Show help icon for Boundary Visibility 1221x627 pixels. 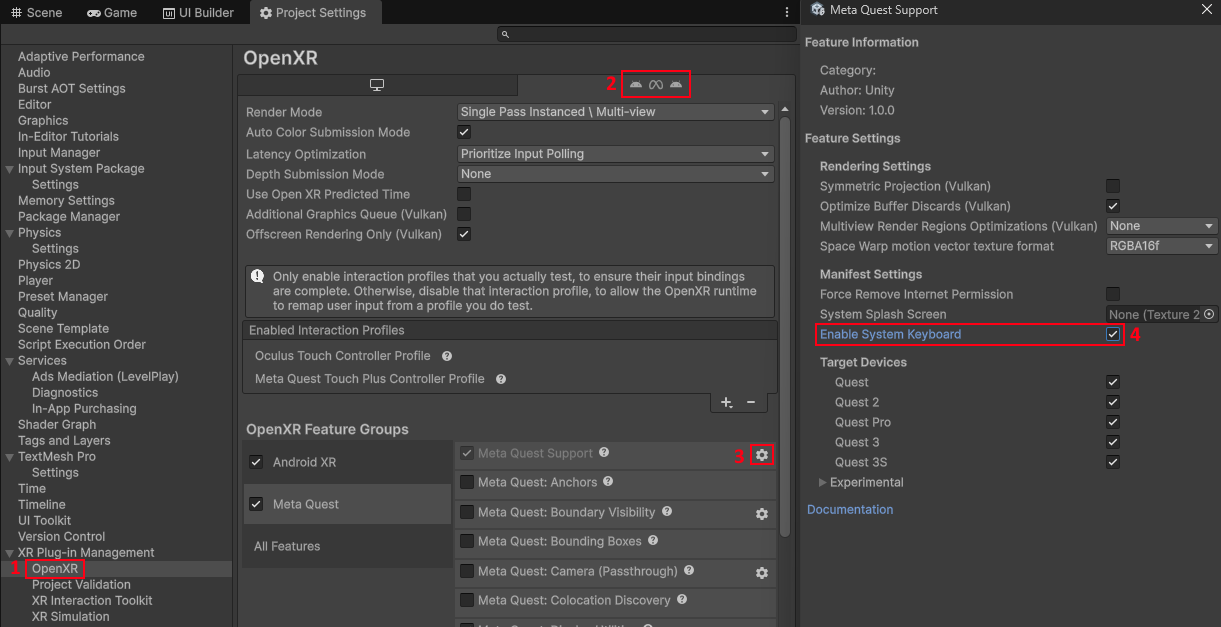pos(667,511)
